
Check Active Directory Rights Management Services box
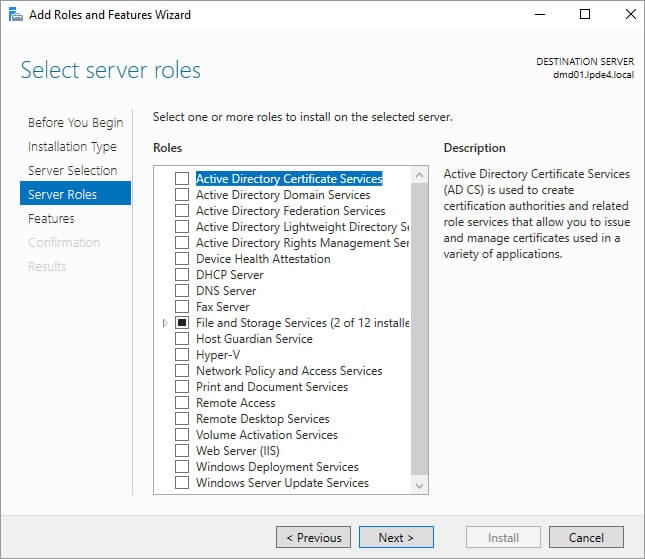(182, 243)
